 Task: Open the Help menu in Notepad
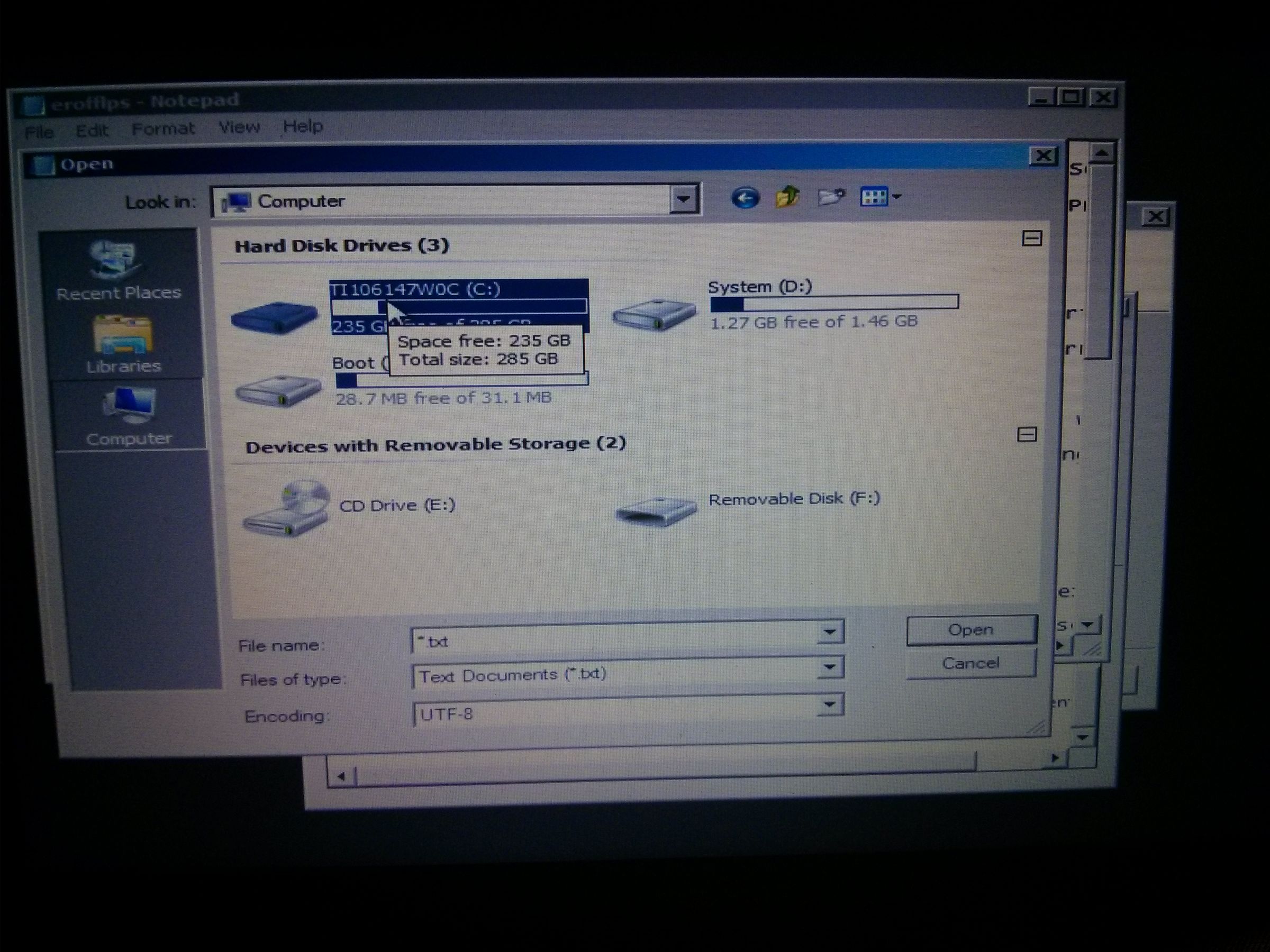303,126
